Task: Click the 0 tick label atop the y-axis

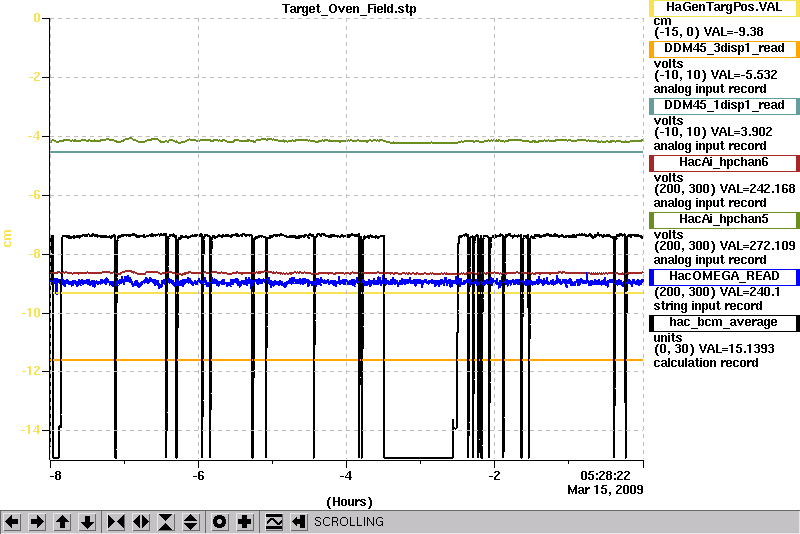Action: pos(37,18)
